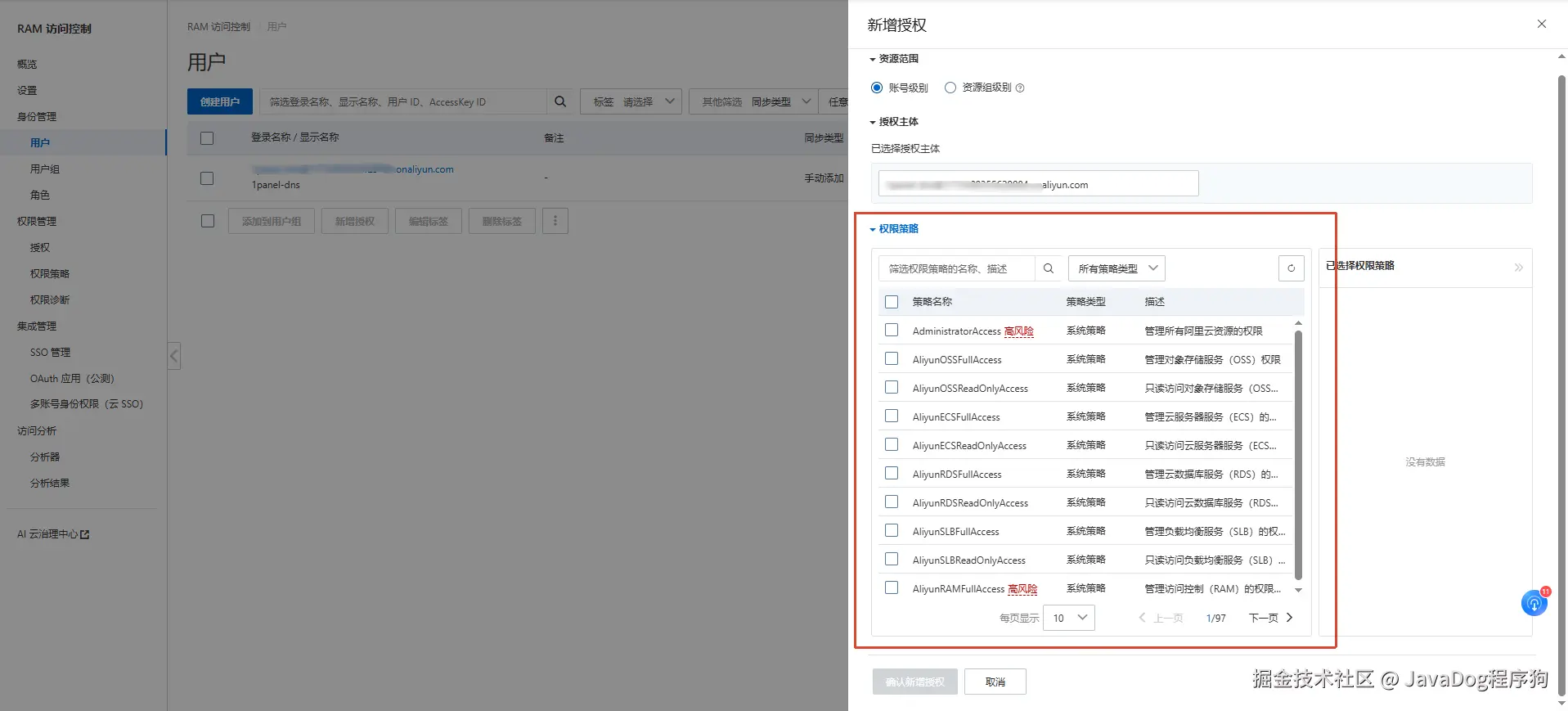Open AI 云治理中心 external link
The image size is (1568, 711).
pyautogui.click(x=53, y=534)
